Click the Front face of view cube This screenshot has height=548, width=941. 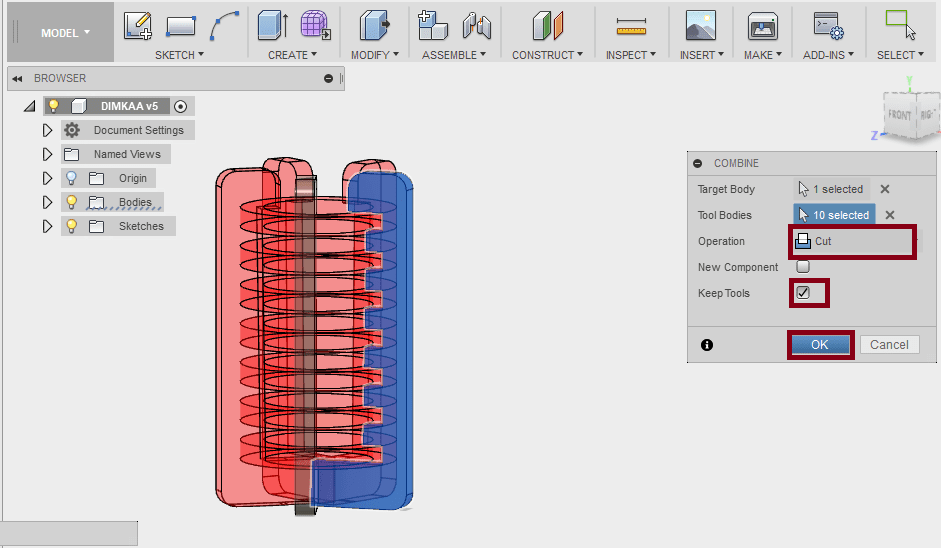899,115
